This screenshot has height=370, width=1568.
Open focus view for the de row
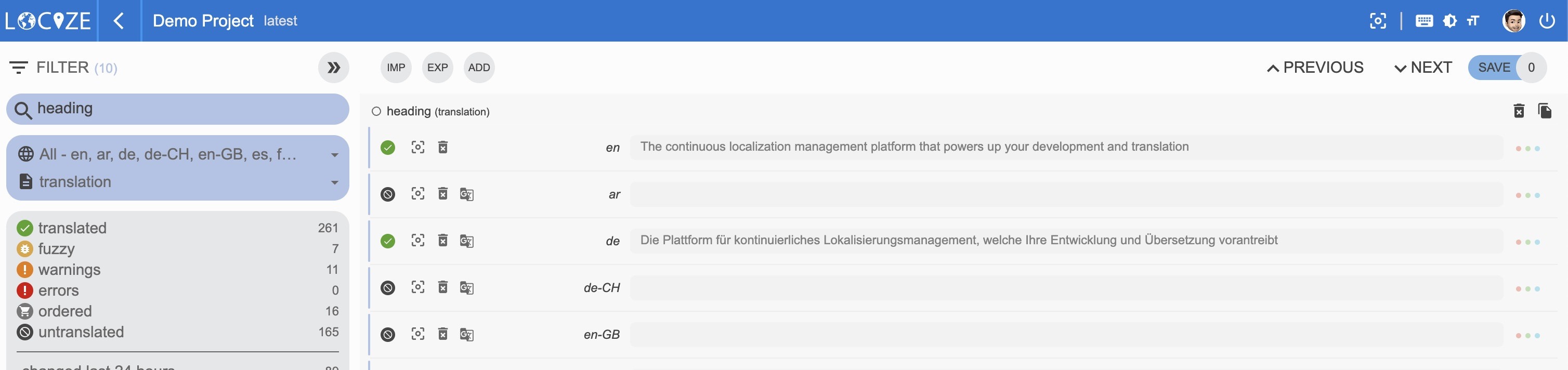point(417,241)
